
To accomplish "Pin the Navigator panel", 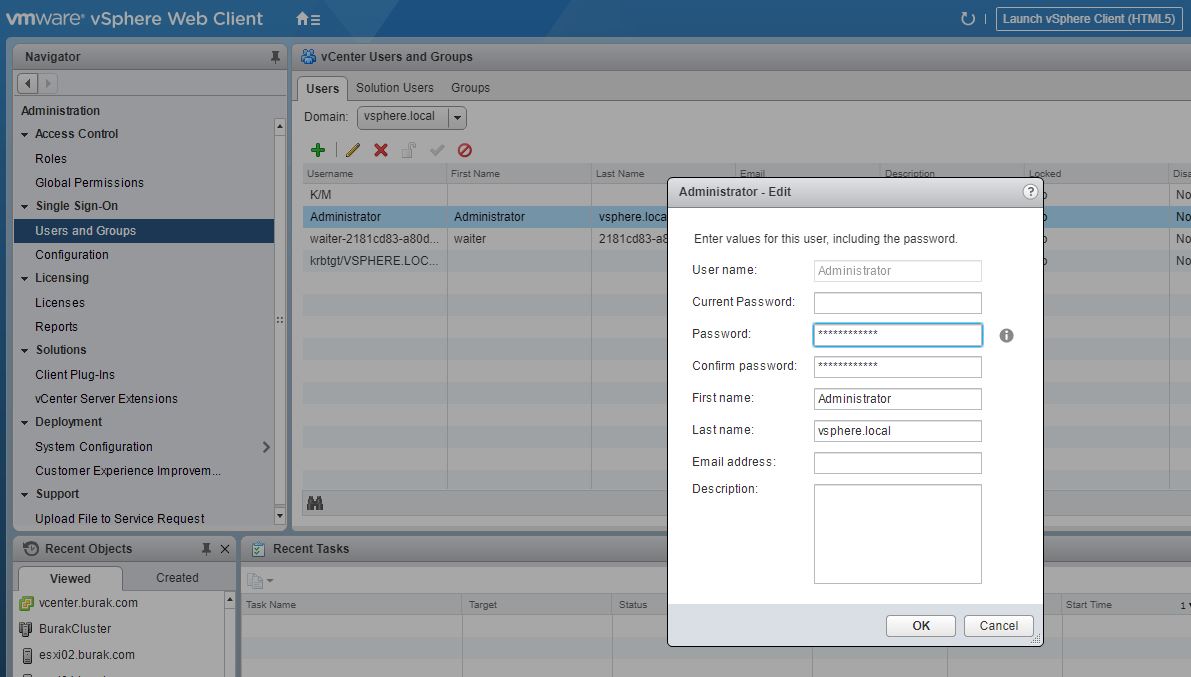I will pos(275,57).
